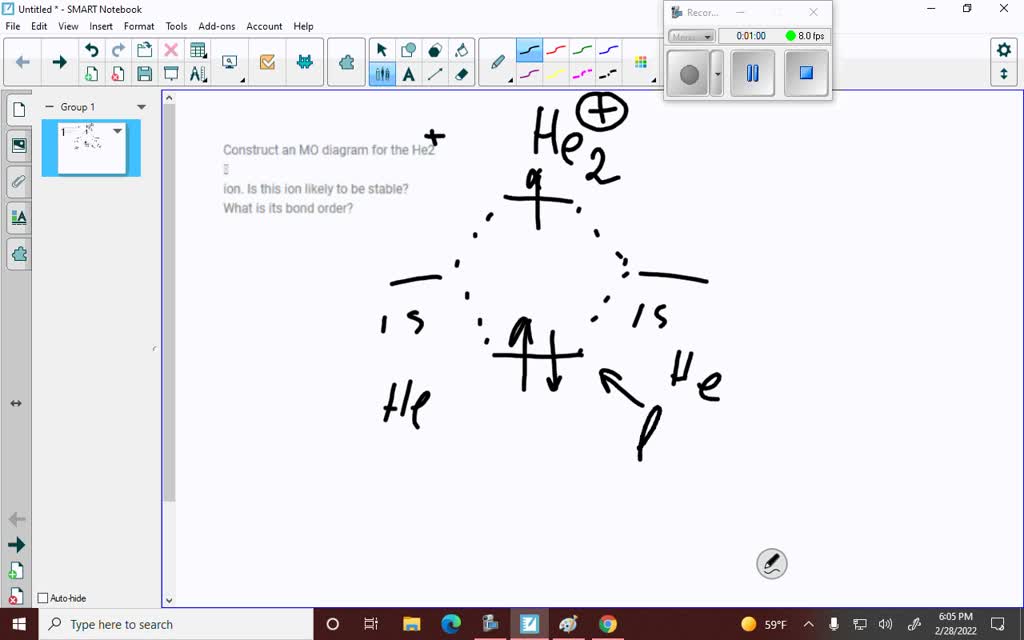Open the Menu dropdown in the Recorder window
This screenshot has width=1024, height=640.
point(691,35)
